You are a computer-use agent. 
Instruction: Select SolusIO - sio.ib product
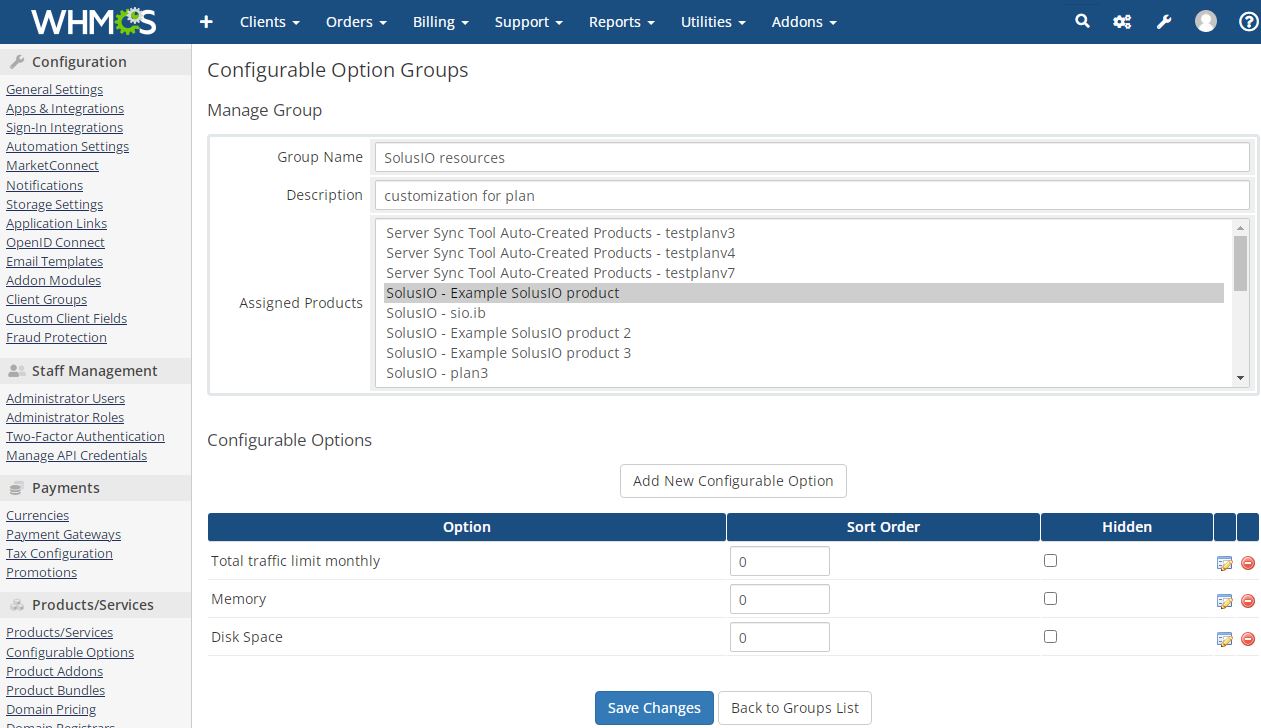point(804,313)
